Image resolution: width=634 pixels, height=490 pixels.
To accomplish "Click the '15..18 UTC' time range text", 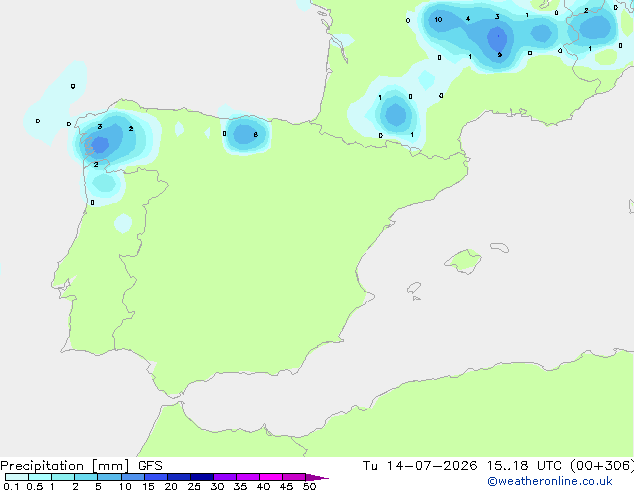I will (524, 466).
